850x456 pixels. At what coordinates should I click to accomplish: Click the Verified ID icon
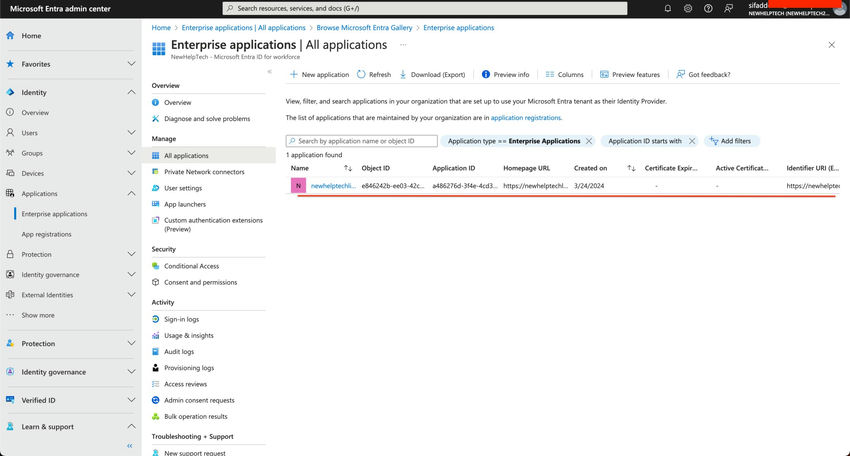[x=10, y=400]
